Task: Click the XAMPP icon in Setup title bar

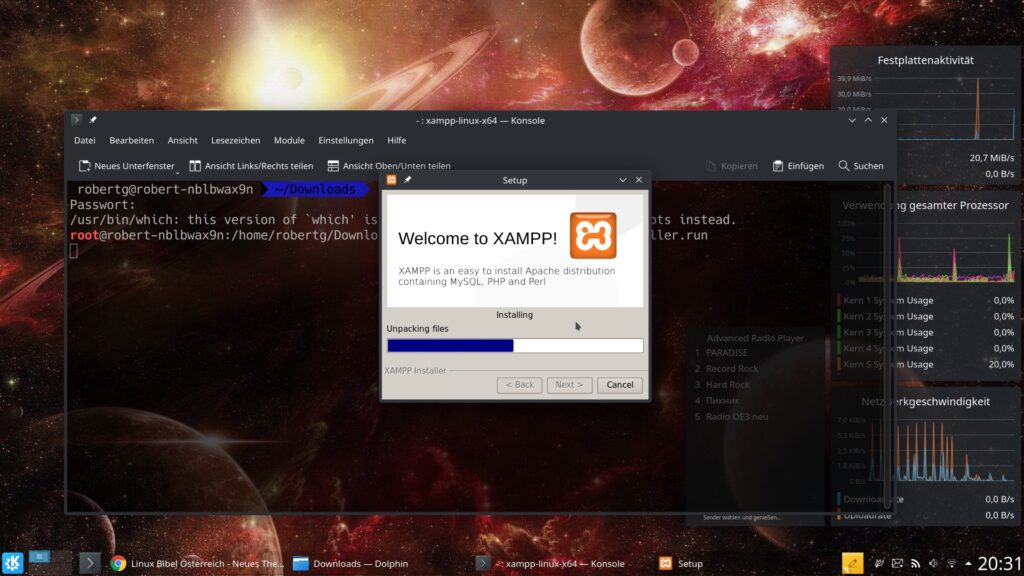Action: pyautogui.click(x=391, y=180)
